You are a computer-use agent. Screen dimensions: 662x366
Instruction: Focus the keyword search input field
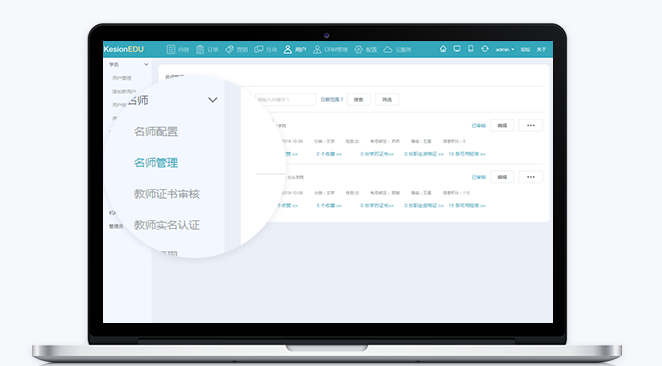(x=285, y=100)
